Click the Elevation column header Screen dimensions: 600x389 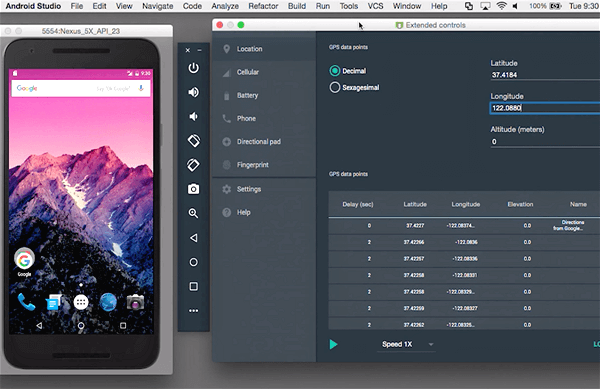point(520,204)
